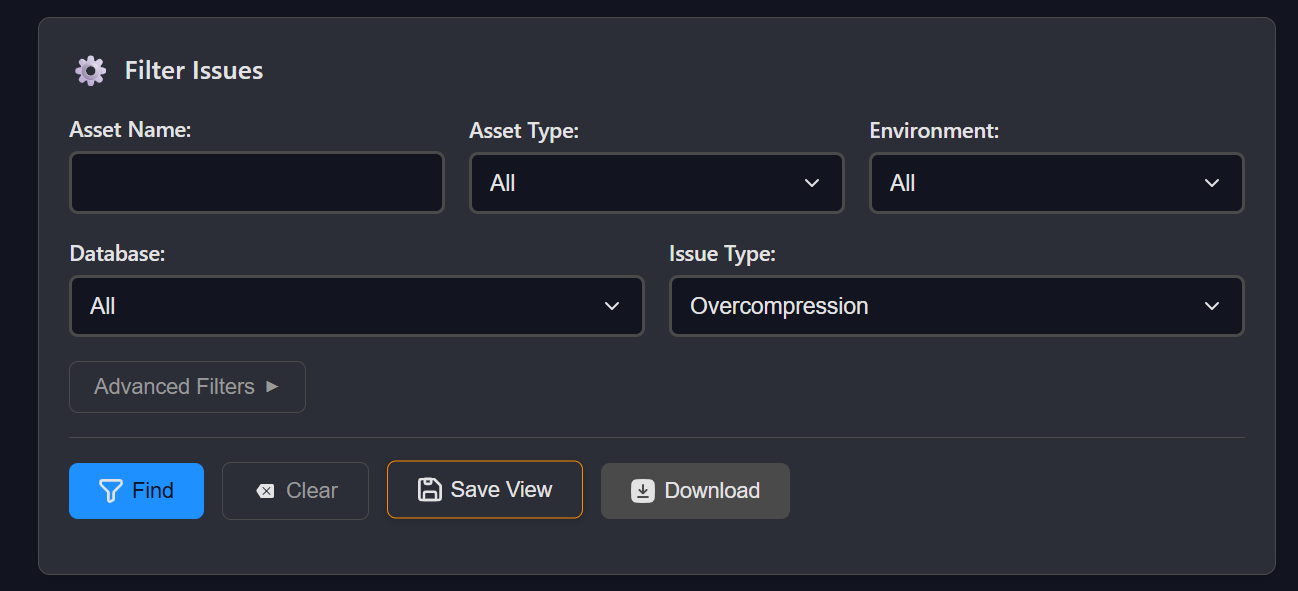The width and height of the screenshot is (1298, 591).
Task: Click the Filter Issues heading
Action: [194, 71]
